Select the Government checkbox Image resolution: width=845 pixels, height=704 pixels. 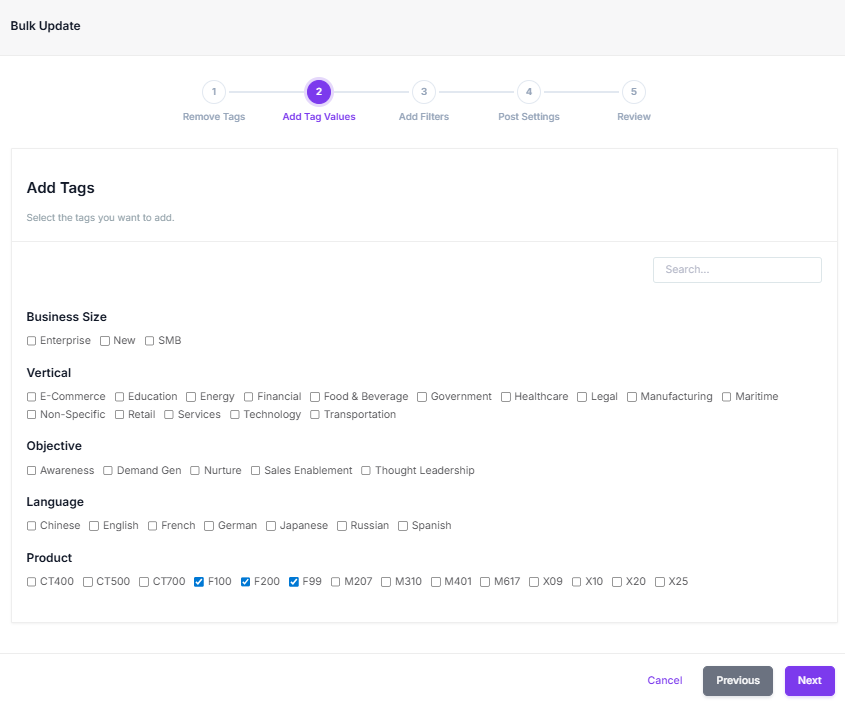422,397
